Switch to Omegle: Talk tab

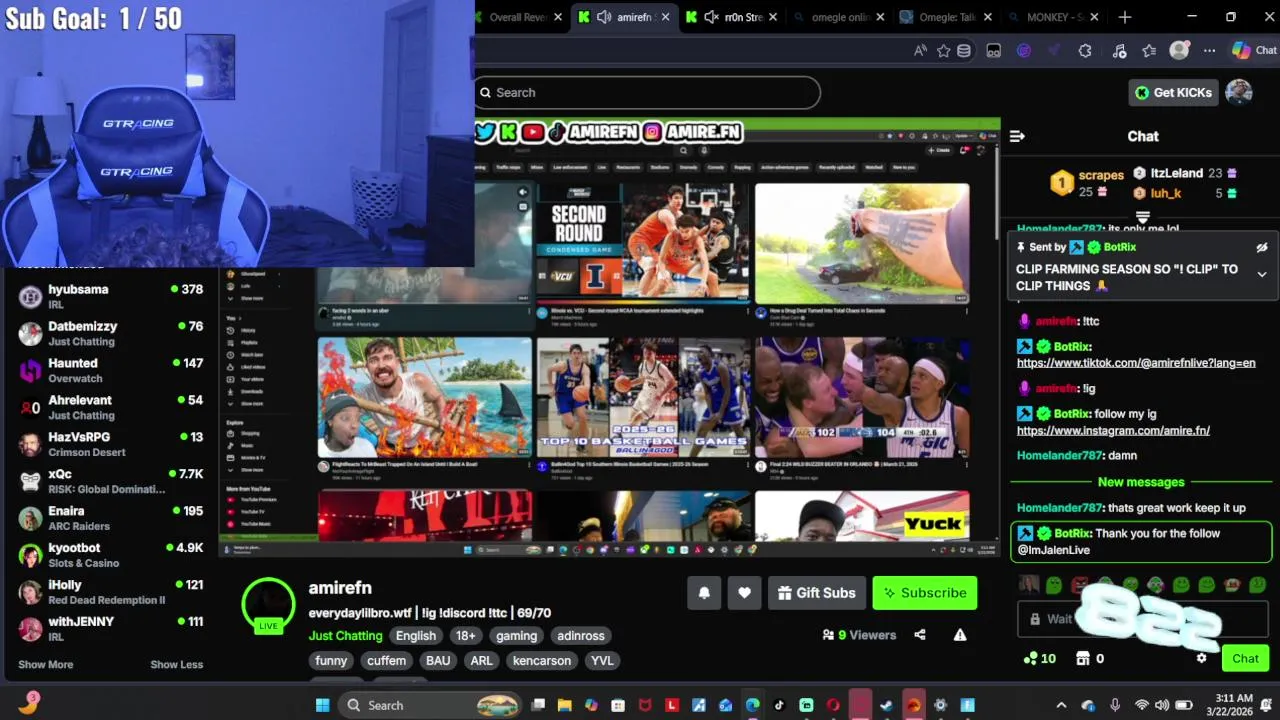click(x=946, y=17)
